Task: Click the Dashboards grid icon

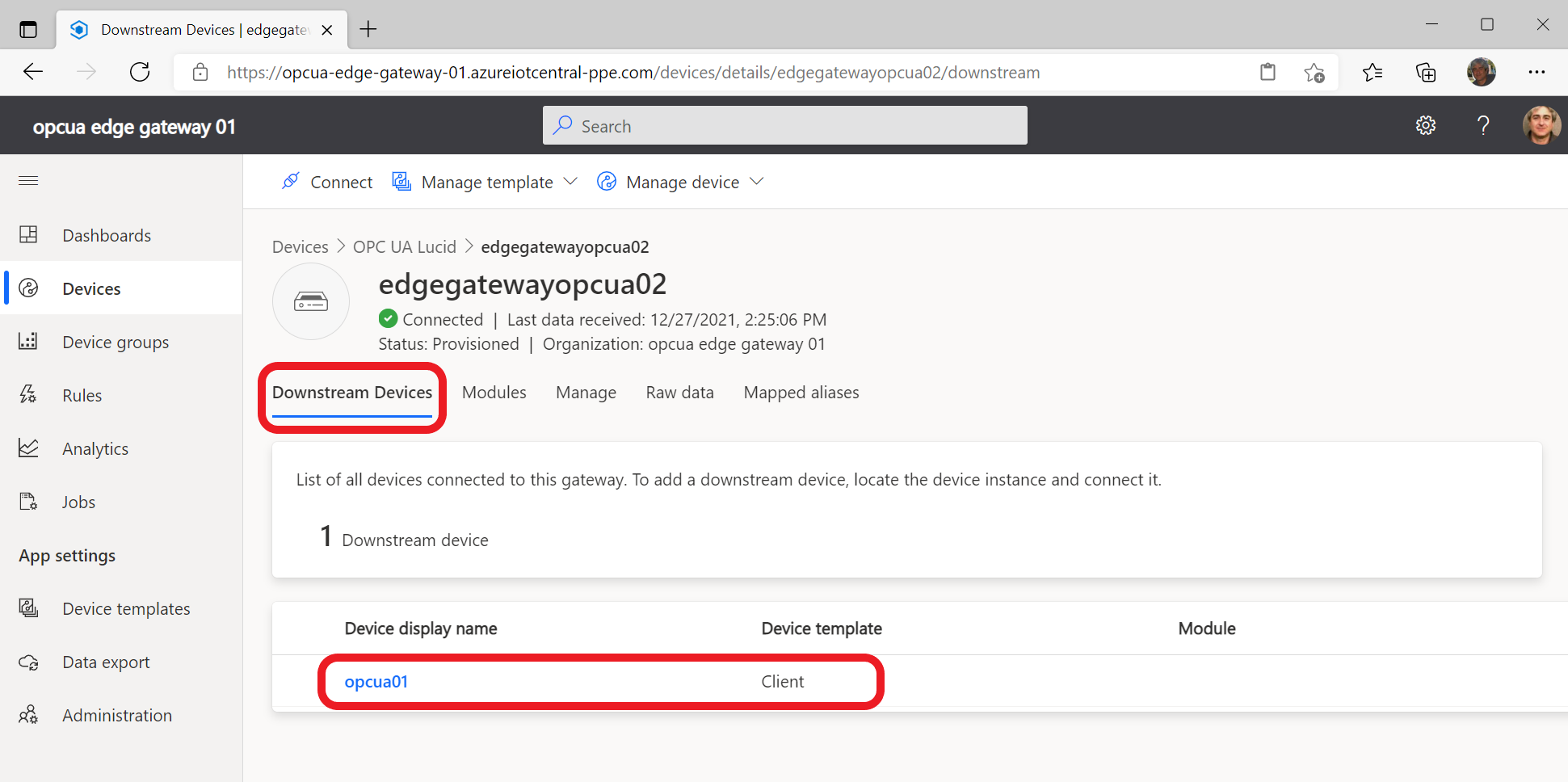Action: [28, 234]
